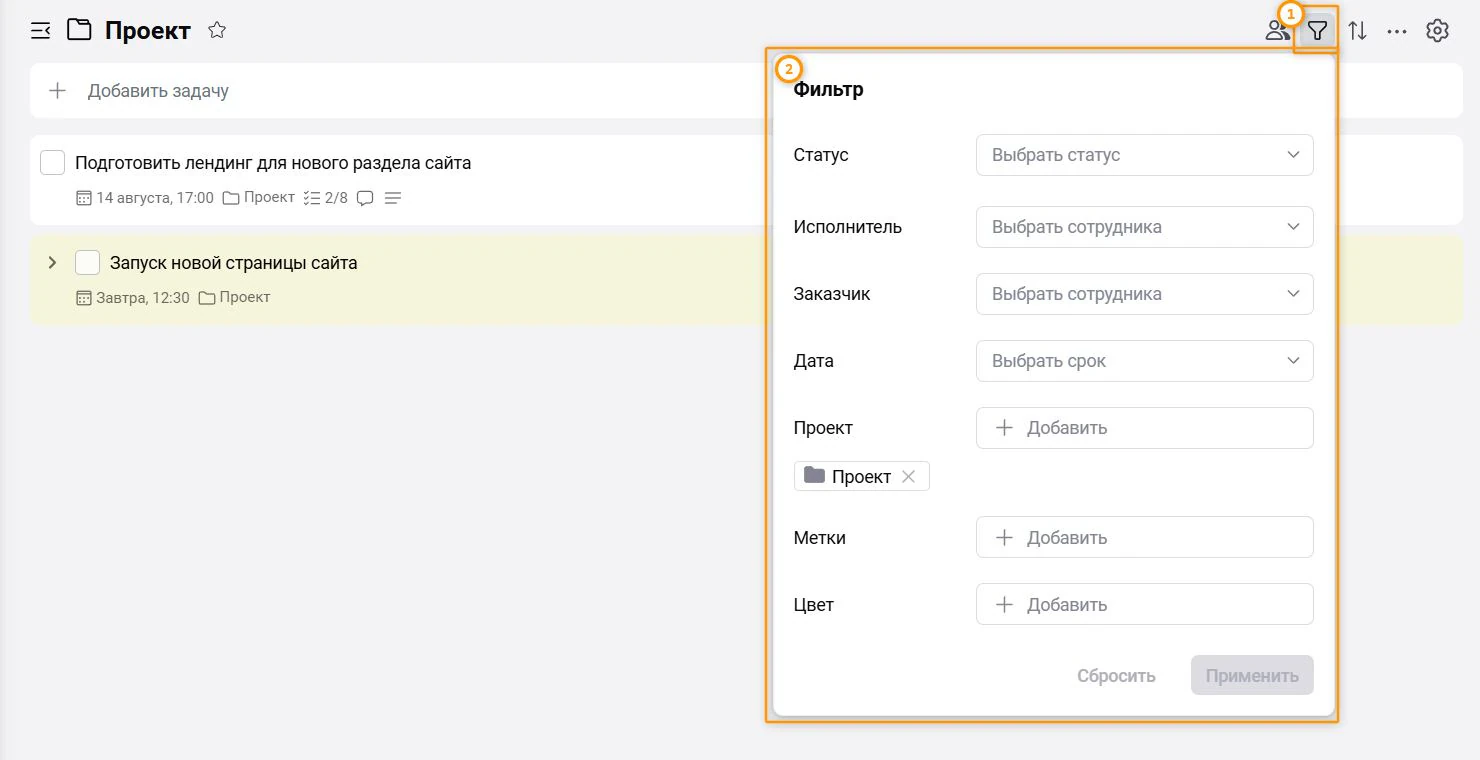Image resolution: width=1480 pixels, height=760 pixels.
Task: Star the Проект project as favorite
Action: (217, 30)
